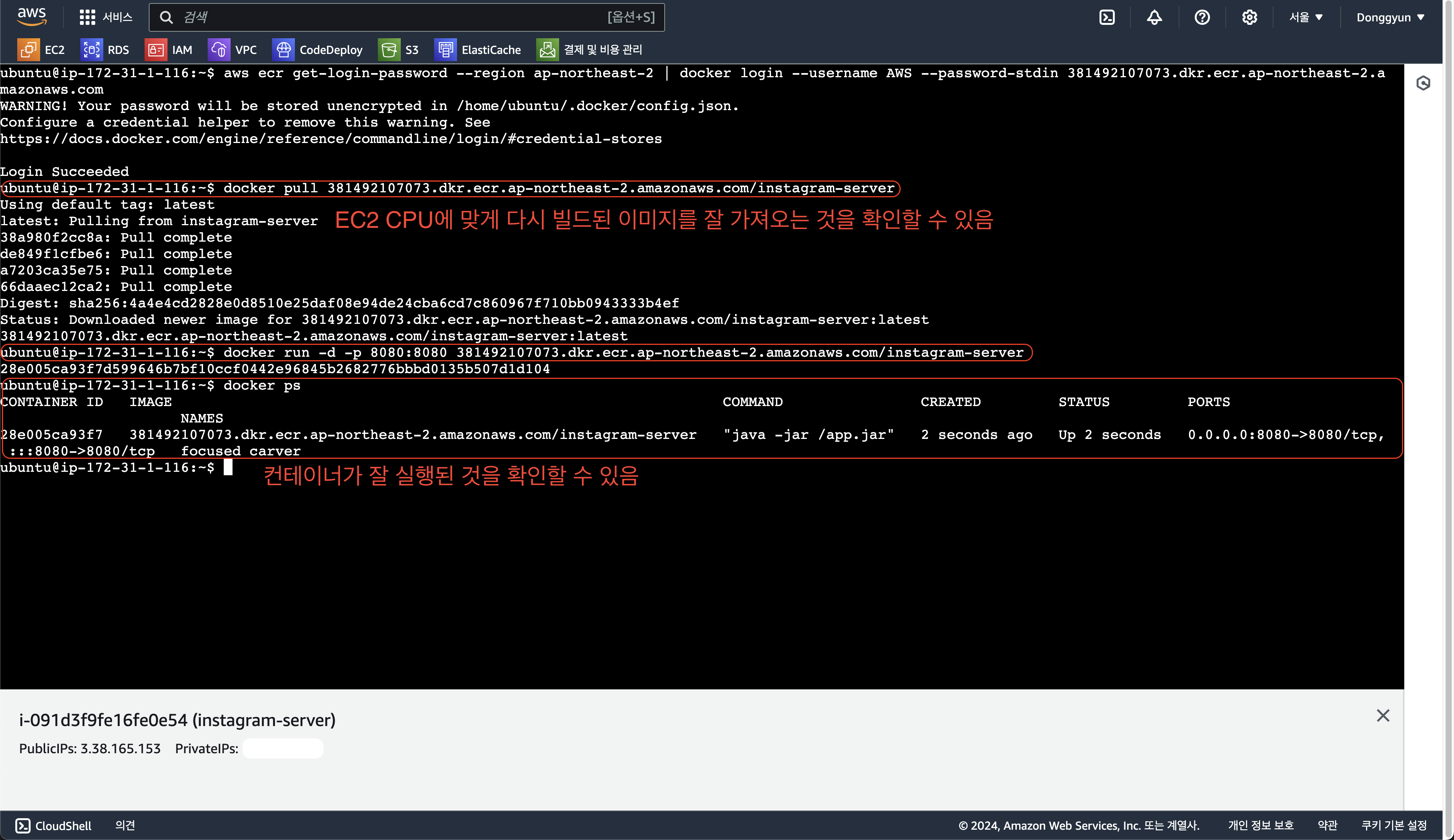Viewport: 1454px width, 840px height.
Task: Expand the Seoul region dropdown
Action: (x=1306, y=17)
